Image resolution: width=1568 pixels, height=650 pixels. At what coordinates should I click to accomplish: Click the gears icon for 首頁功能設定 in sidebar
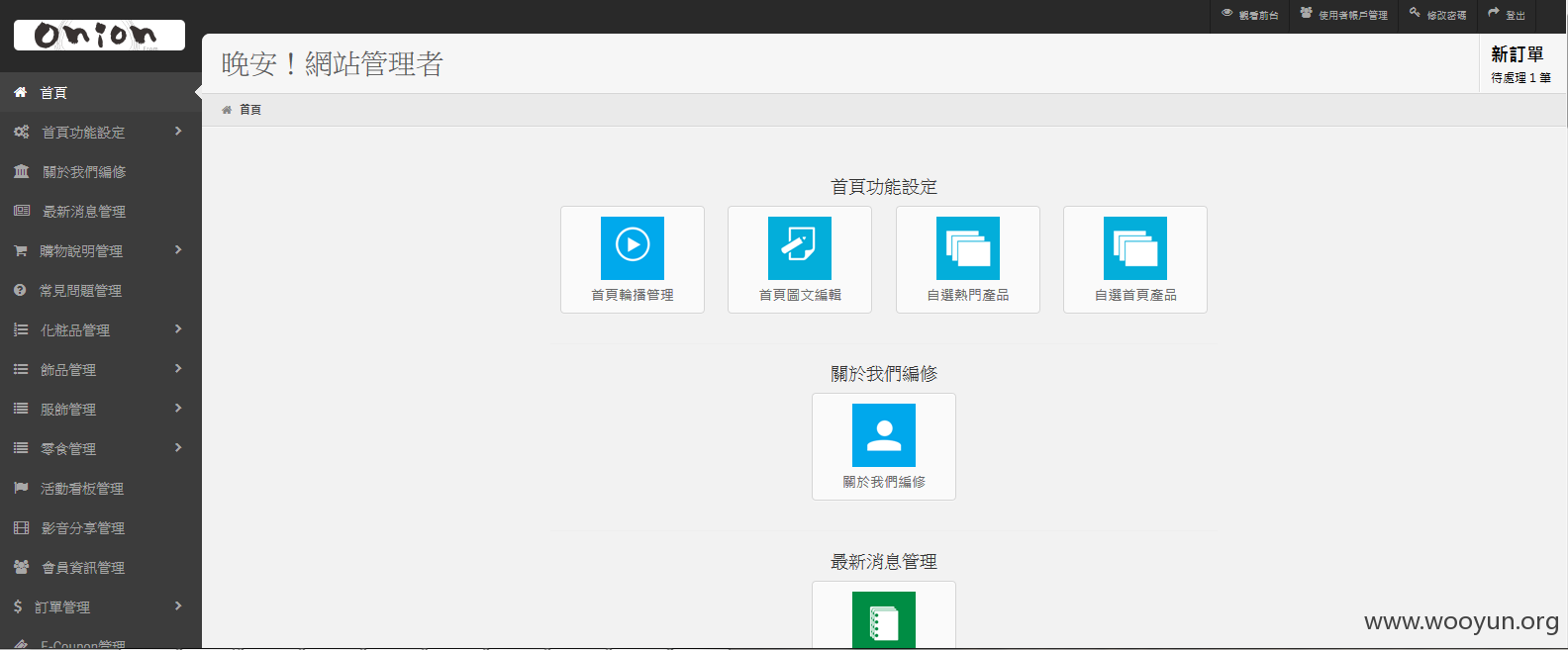(x=21, y=132)
